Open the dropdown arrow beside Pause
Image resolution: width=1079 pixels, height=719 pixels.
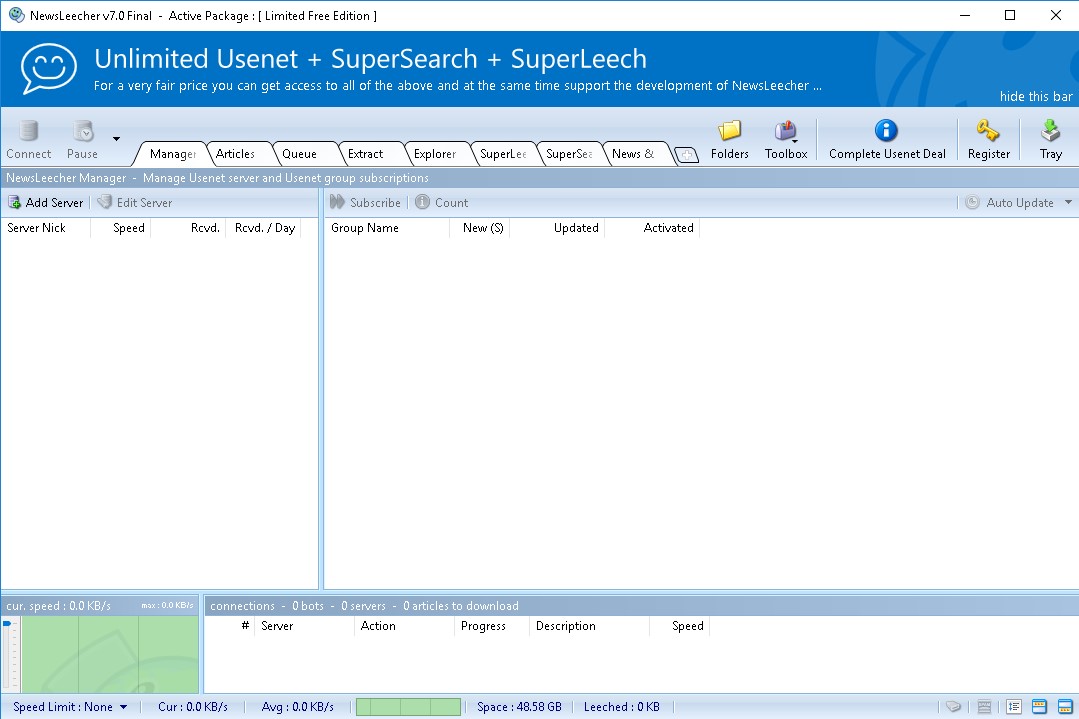116,139
